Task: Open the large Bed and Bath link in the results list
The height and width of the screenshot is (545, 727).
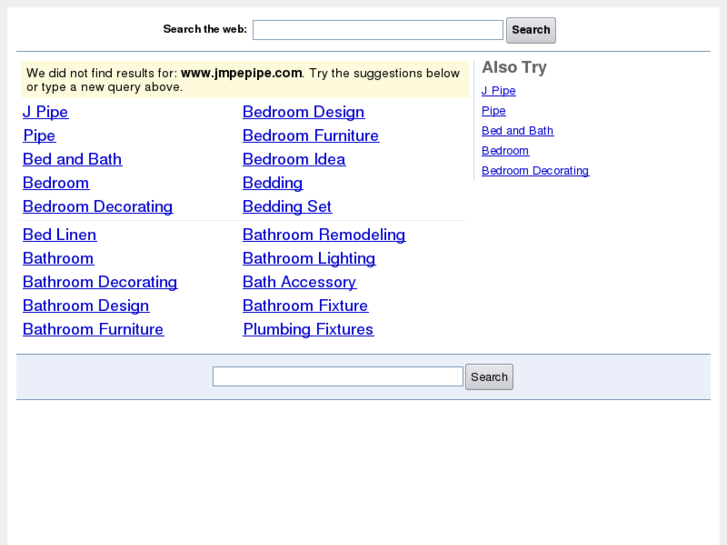Action: pos(72,159)
